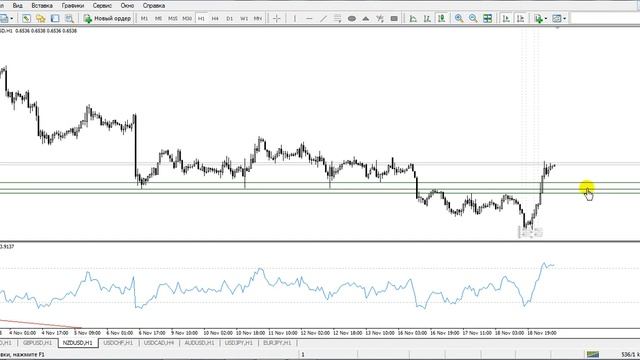Toggle the Navigator panel icon

coord(55,18)
